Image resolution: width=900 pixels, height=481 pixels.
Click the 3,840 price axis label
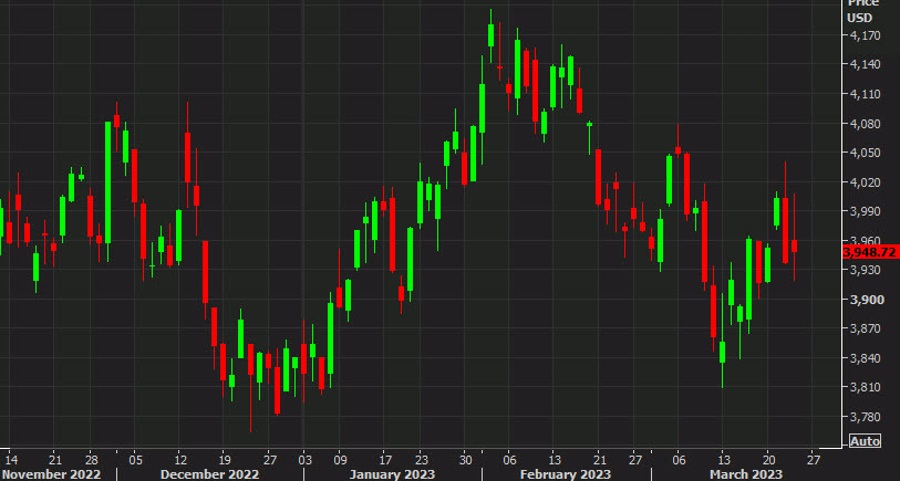click(x=864, y=358)
